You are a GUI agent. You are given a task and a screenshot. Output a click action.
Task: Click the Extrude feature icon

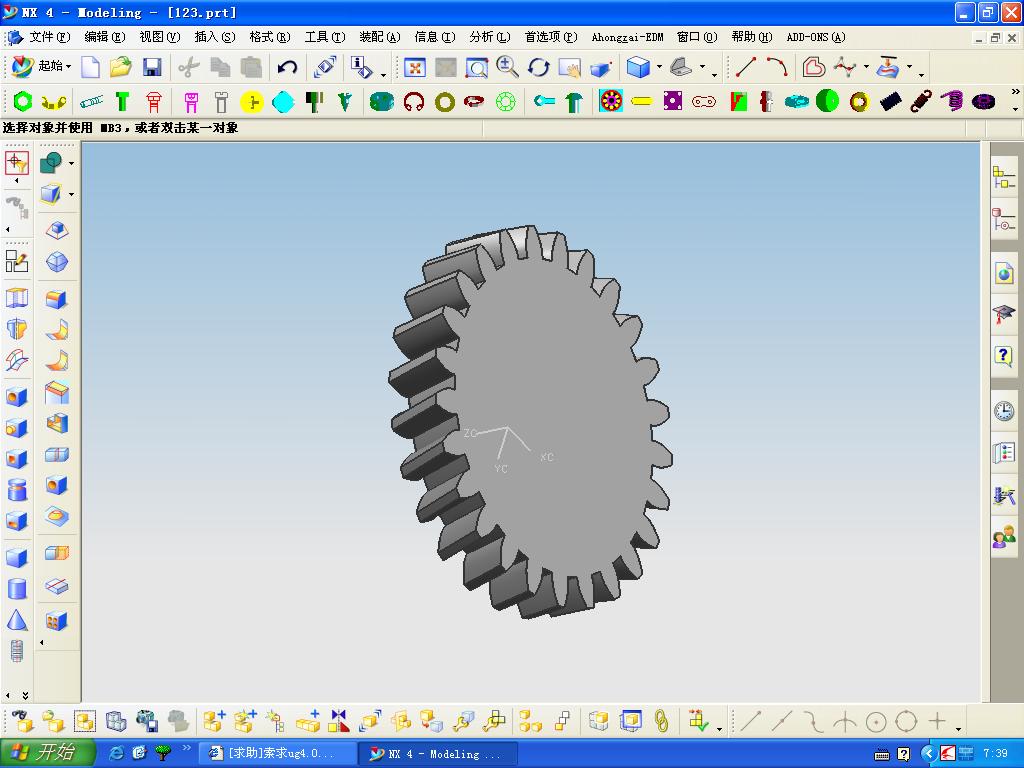[17, 298]
